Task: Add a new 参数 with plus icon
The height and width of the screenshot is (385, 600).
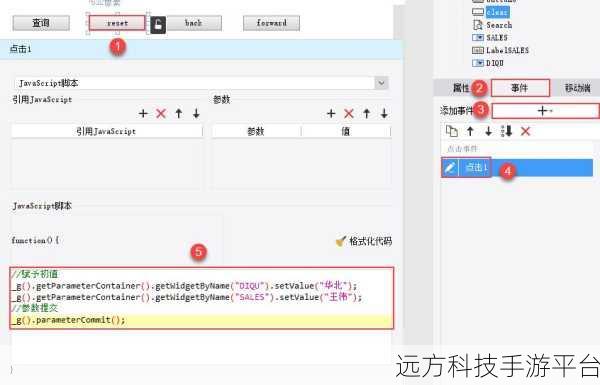Action: coord(331,113)
